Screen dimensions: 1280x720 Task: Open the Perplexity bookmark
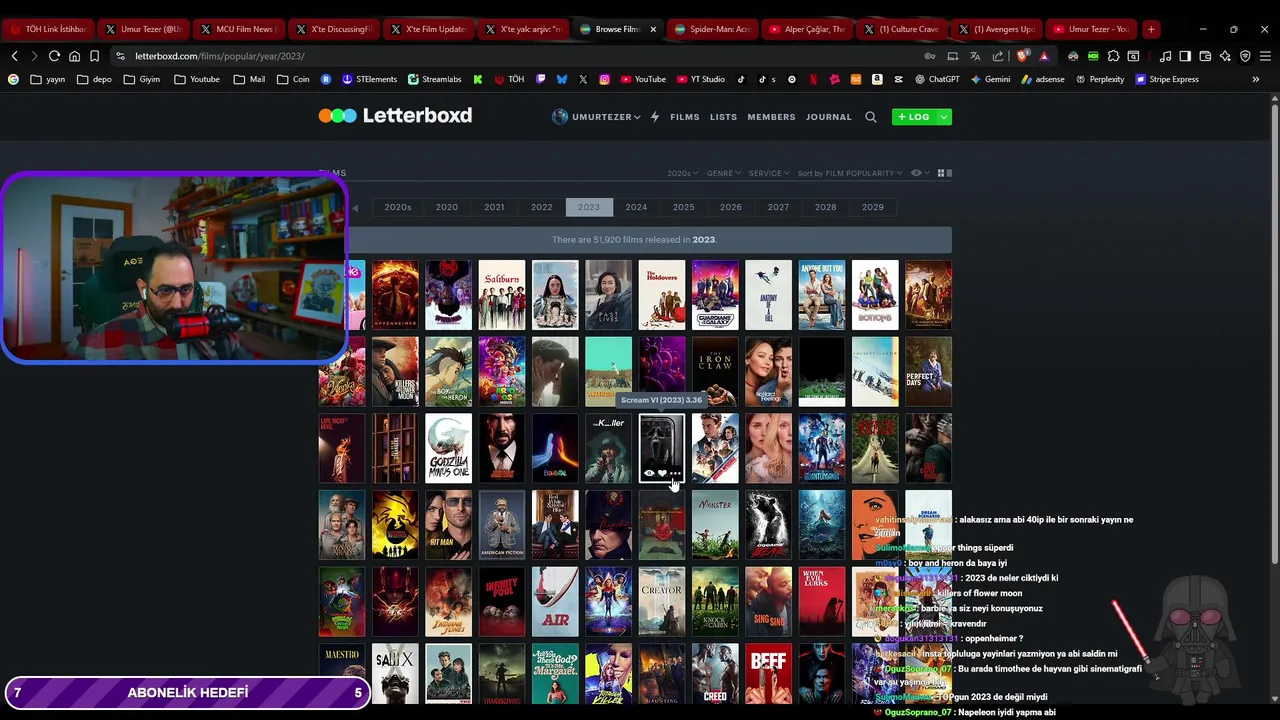[x=1100, y=79]
